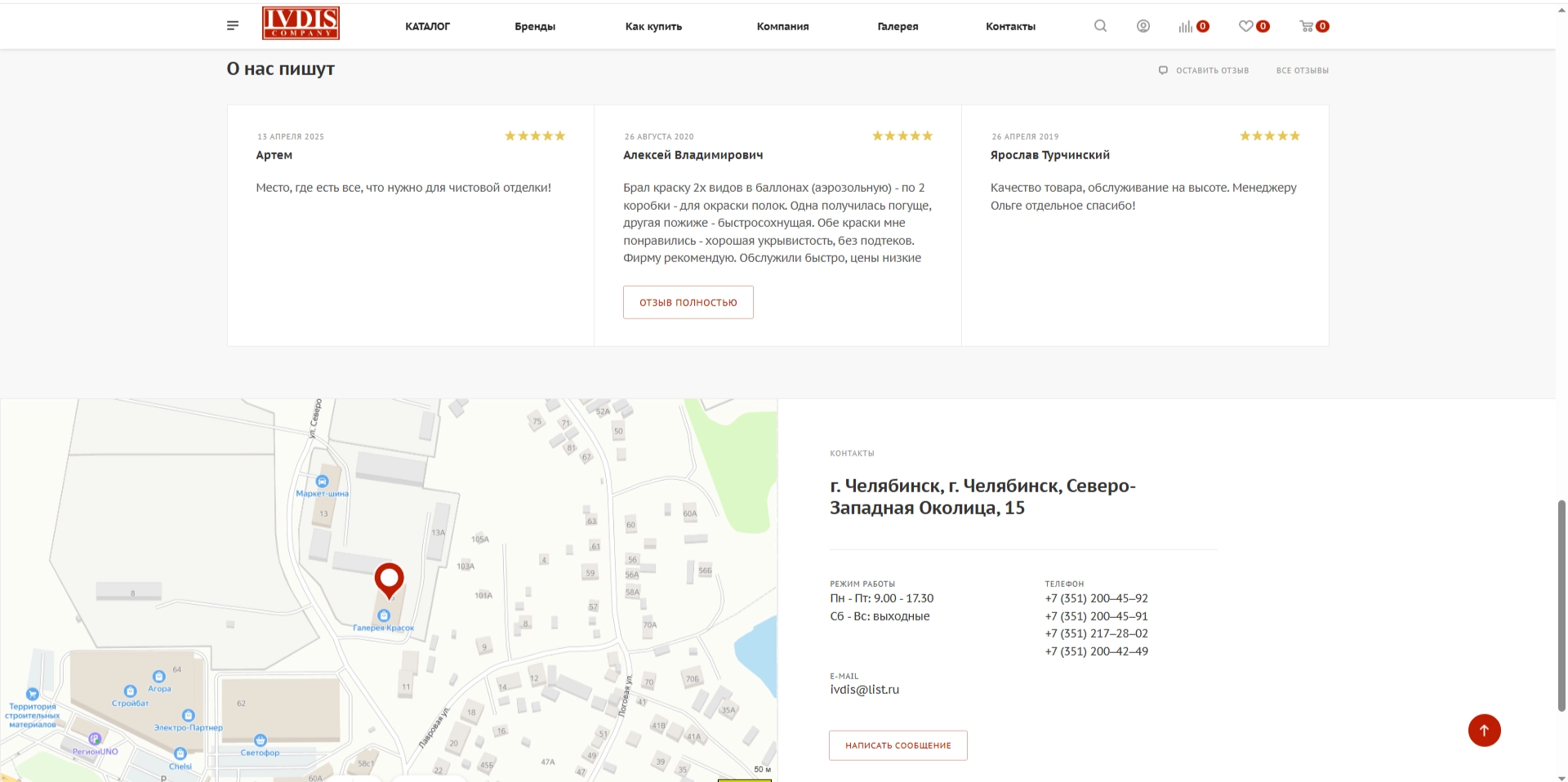Click the red map location pin
Image resolution: width=1568 pixels, height=782 pixels.
389,580
